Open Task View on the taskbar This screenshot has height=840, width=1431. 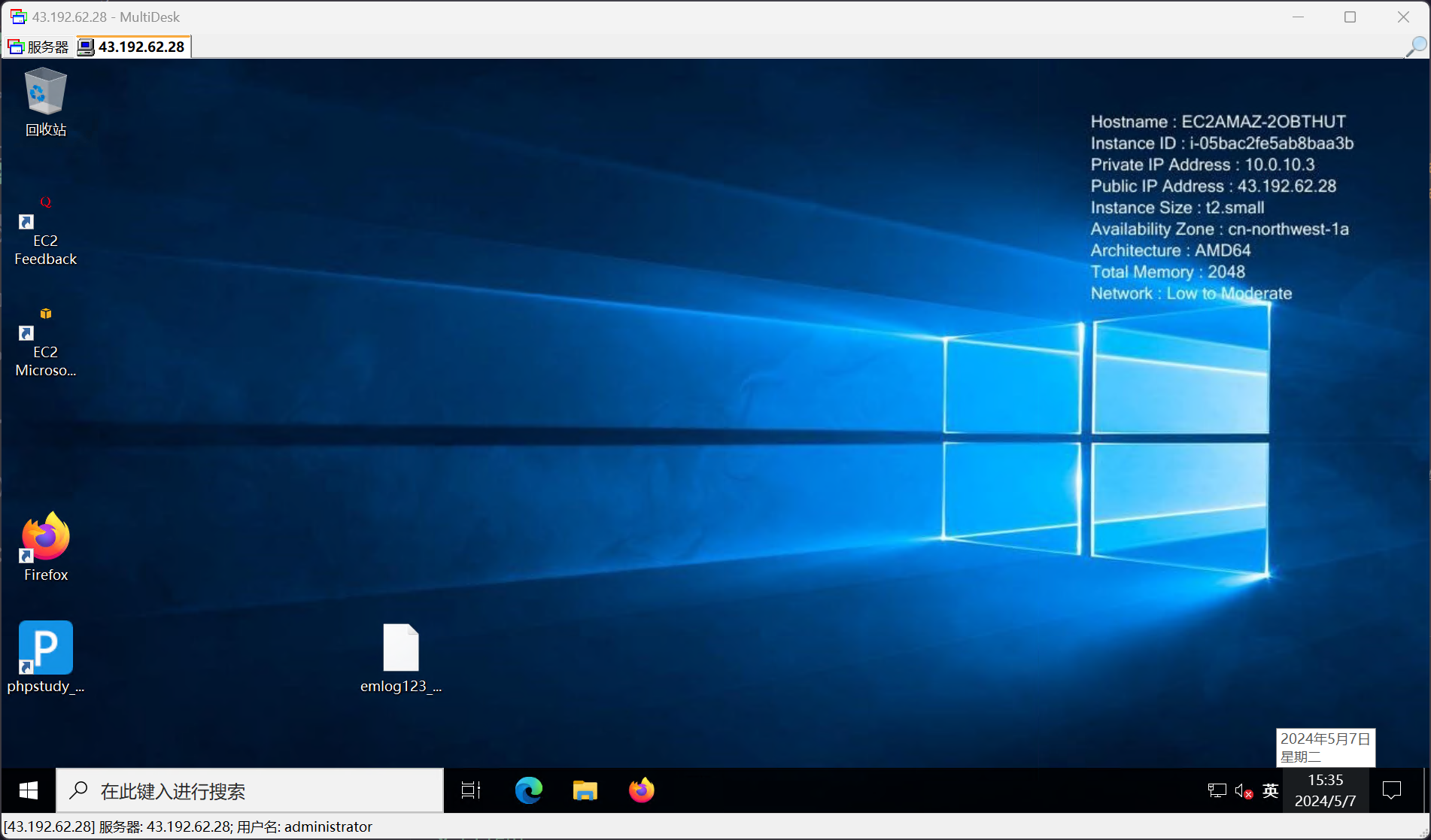click(471, 790)
